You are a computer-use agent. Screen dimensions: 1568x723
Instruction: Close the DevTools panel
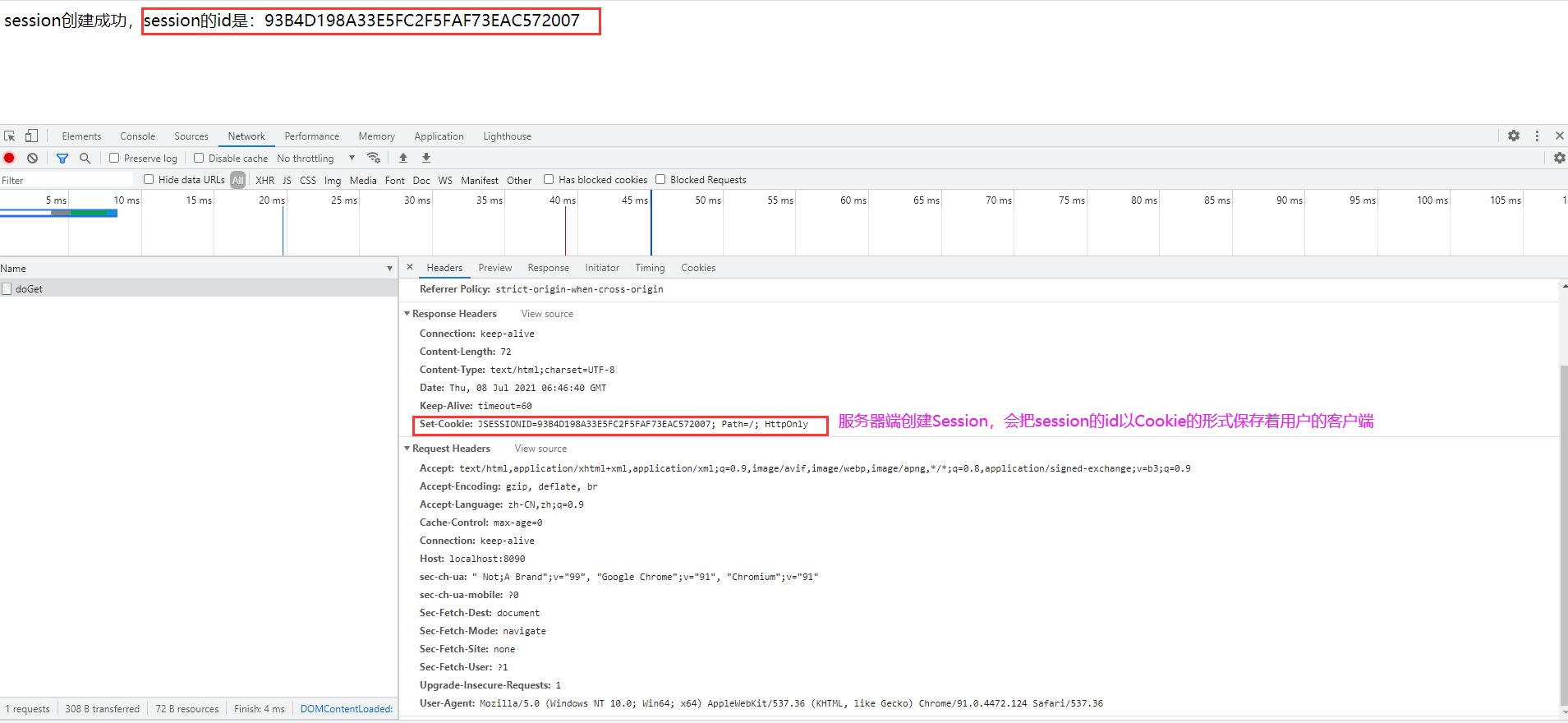click(1559, 136)
